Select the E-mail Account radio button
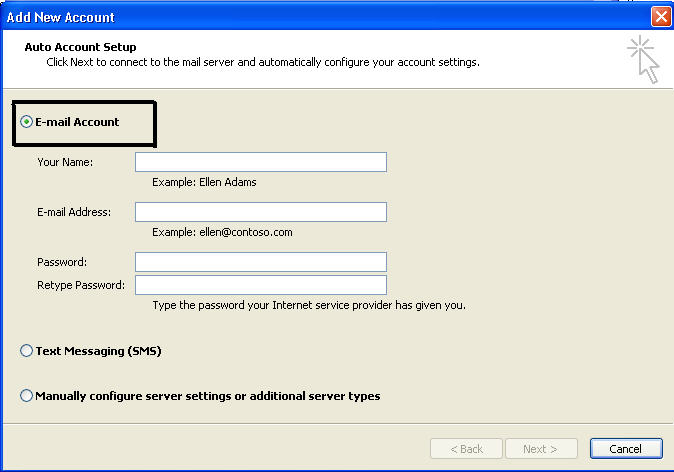The height and width of the screenshot is (472, 674). (27, 122)
